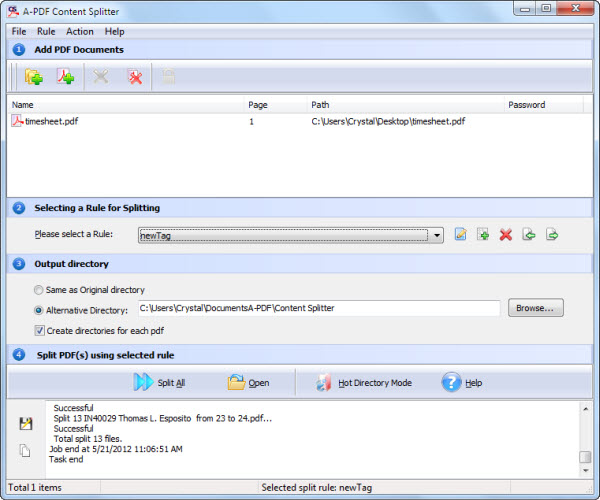The image size is (600, 500).
Task: Click the app icon in title bar
Action: pyautogui.click(x=13, y=11)
